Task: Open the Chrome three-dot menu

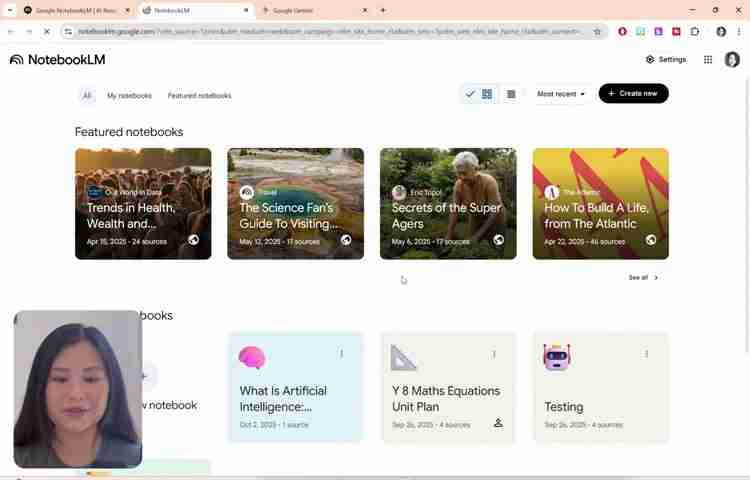Action: [739, 32]
